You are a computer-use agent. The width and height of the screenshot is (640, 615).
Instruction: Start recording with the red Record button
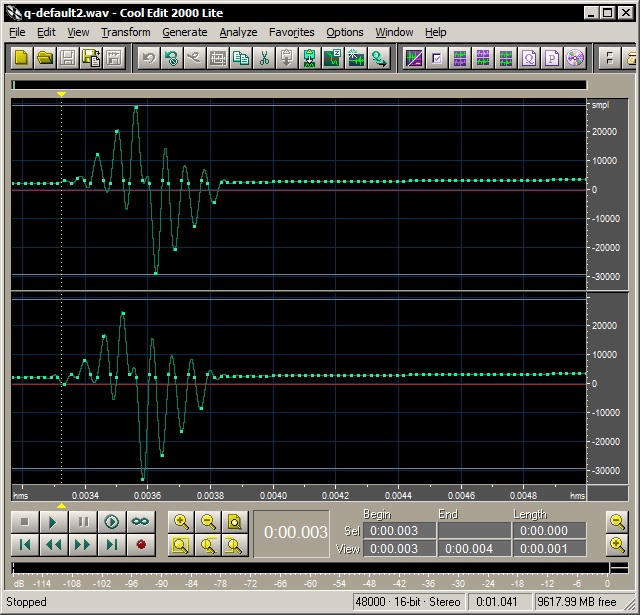coord(140,545)
